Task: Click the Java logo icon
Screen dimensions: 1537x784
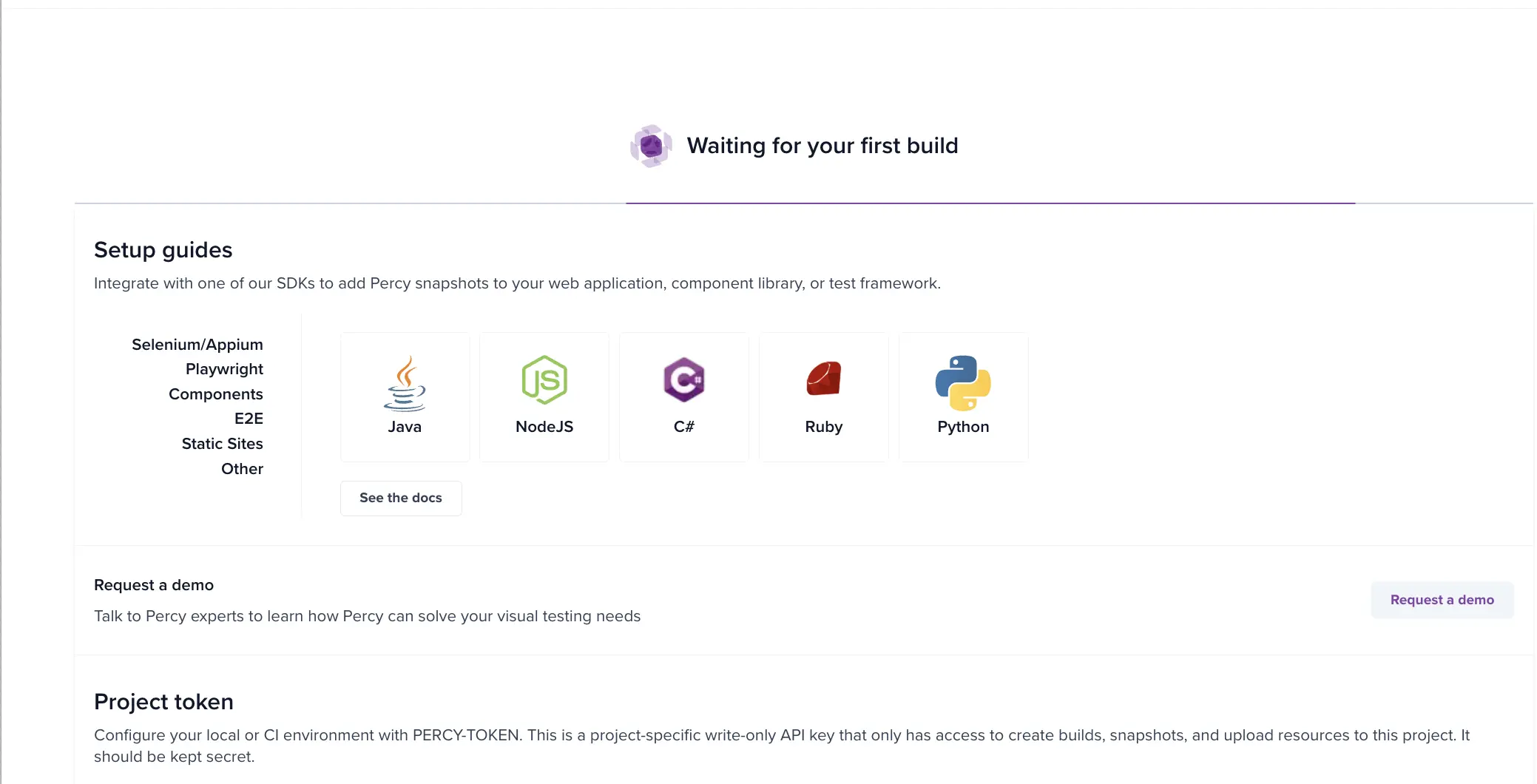Action: tap(405, 382)
